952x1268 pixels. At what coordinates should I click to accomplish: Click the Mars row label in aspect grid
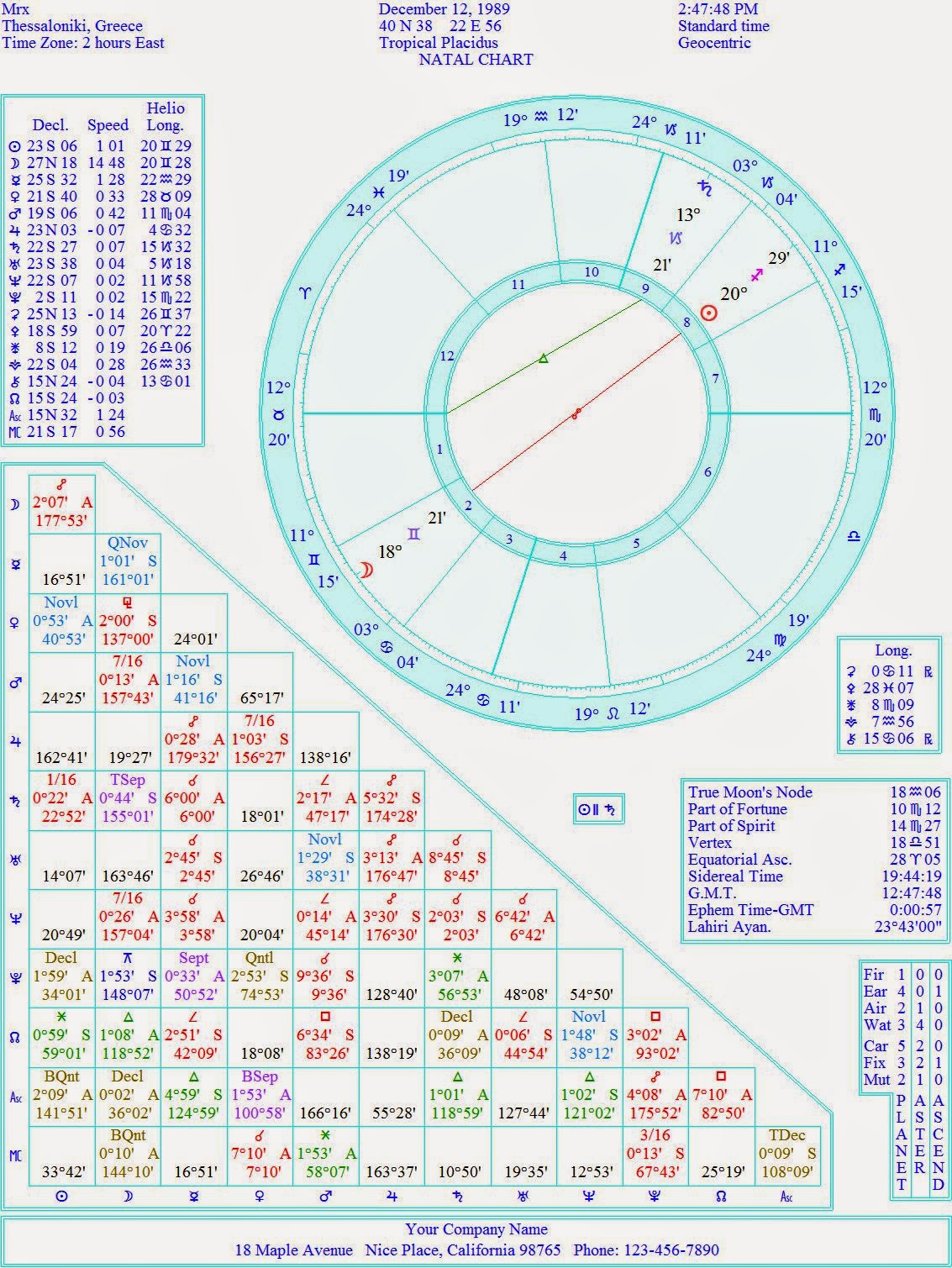pos(14,682)
